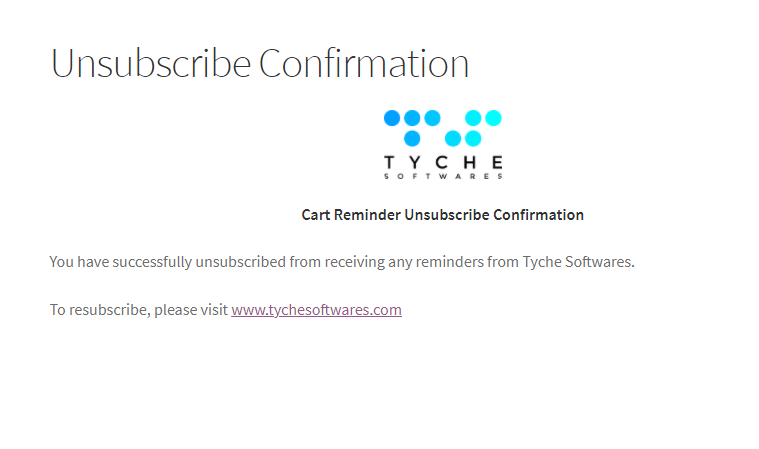759x449 pixels.
Task: Click the words "please visit" before the URL
Action: click(191, 310)
